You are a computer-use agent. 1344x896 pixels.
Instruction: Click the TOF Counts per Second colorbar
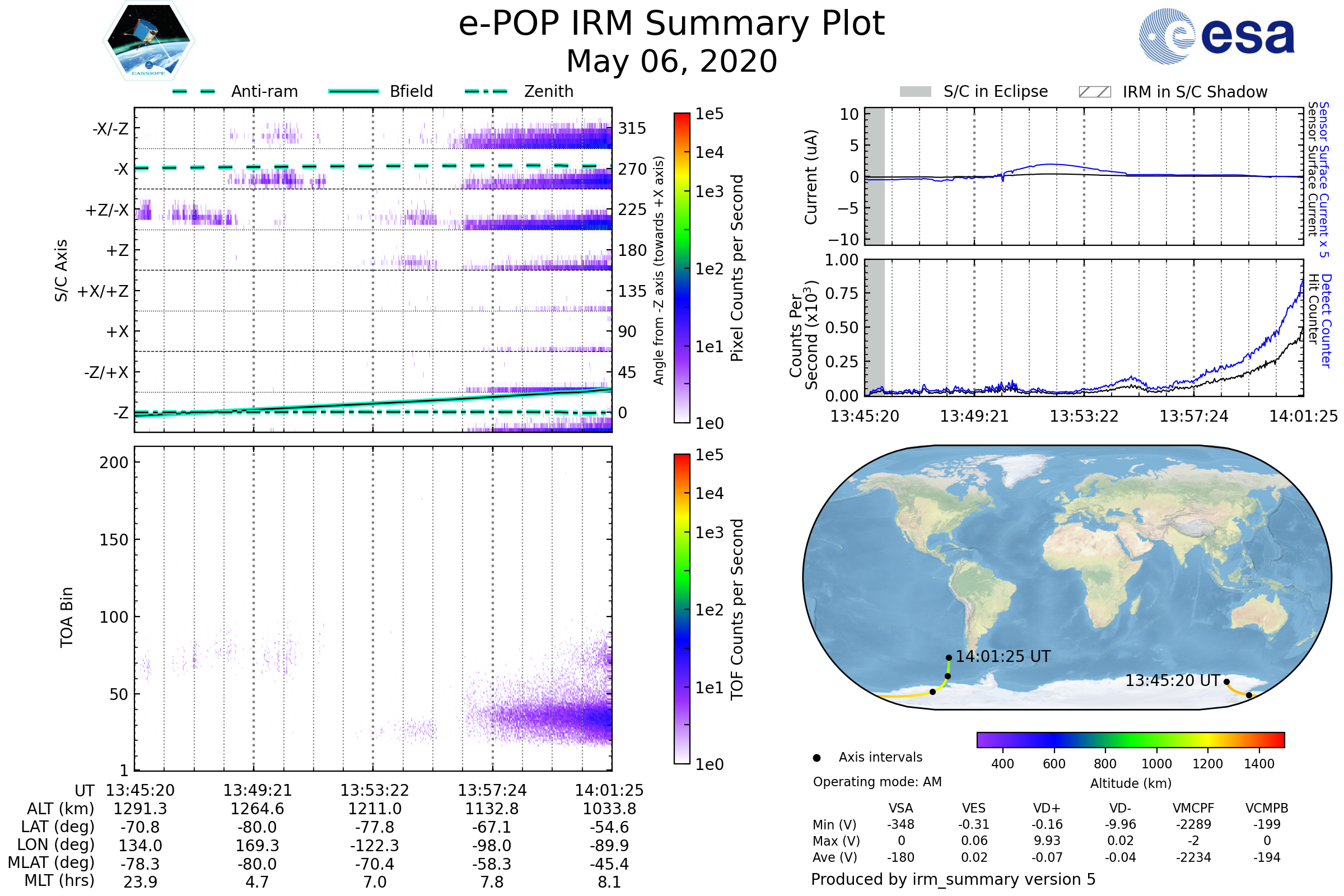pyautogui.click(x=682, y=609)
